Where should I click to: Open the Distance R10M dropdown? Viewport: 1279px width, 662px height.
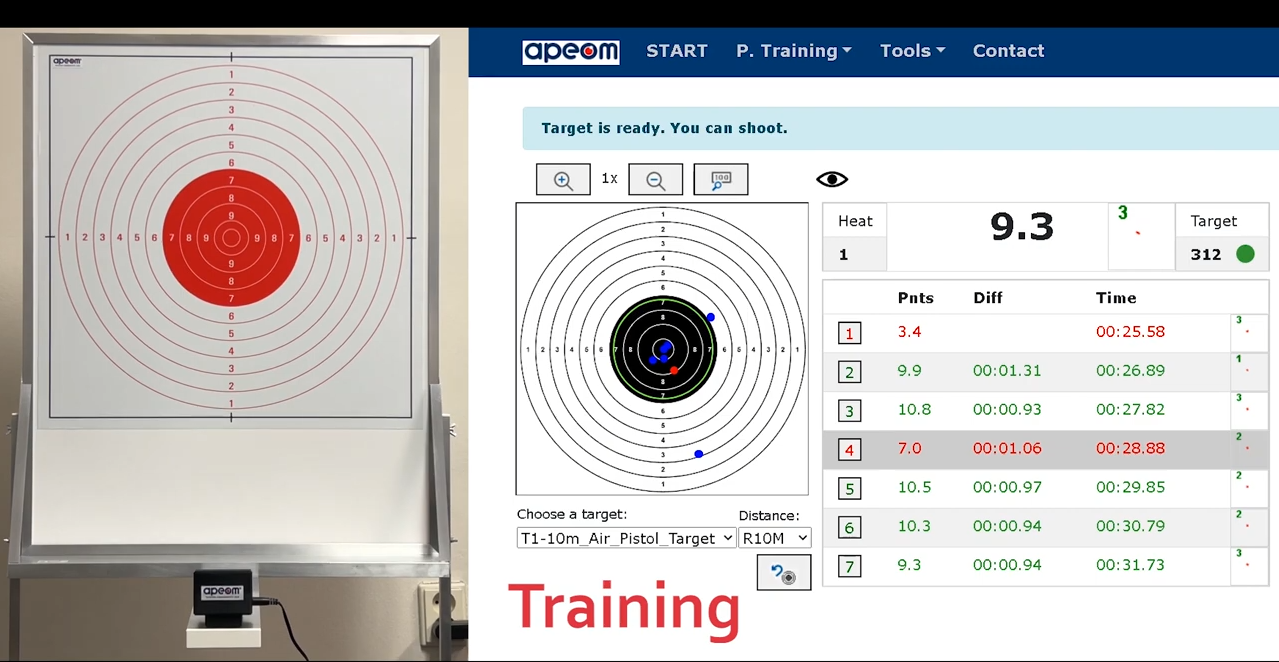coord(774,538)
